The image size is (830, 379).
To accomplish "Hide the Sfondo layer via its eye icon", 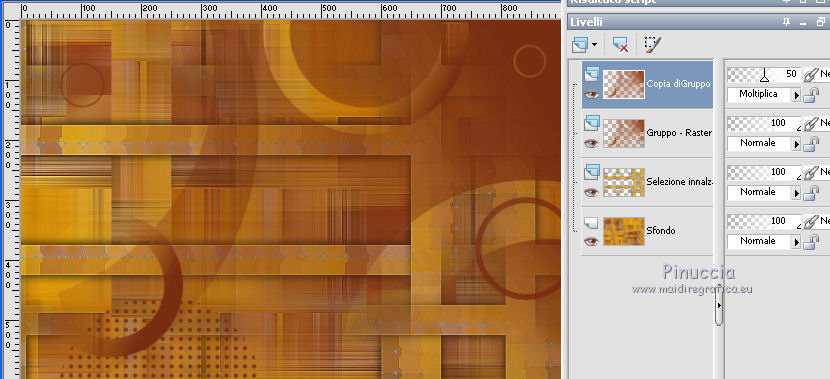I will (x=591, y=241).
